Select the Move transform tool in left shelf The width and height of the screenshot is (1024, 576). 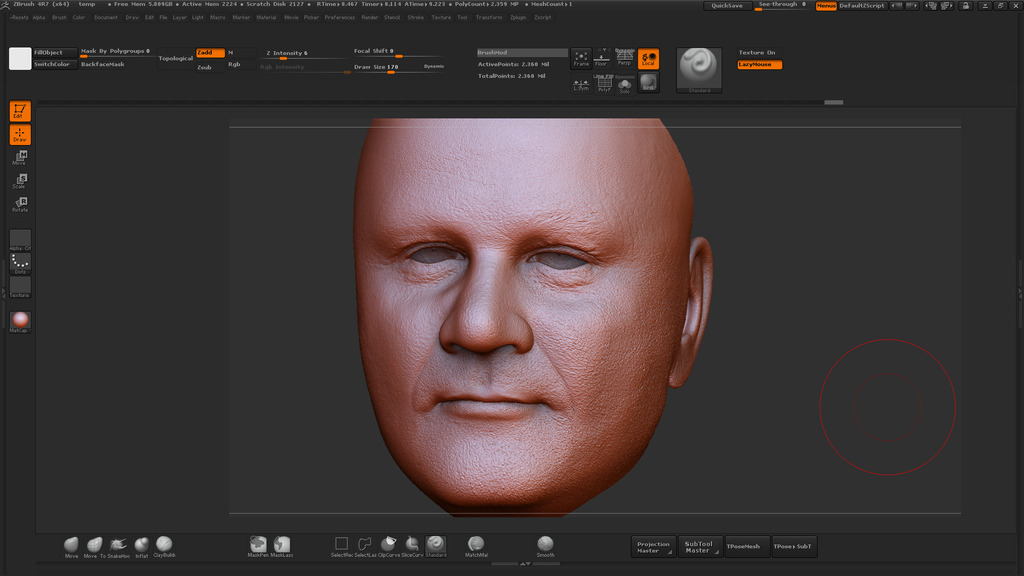[x=20, y=157]
